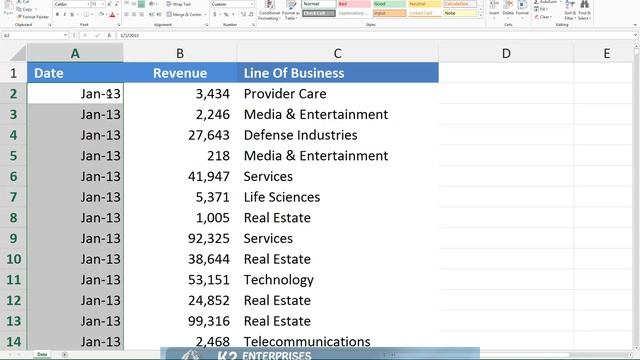This screenshot has height=360, width=640.
Task: Apply the Good cell style
Action: click(x=389, y=4)
